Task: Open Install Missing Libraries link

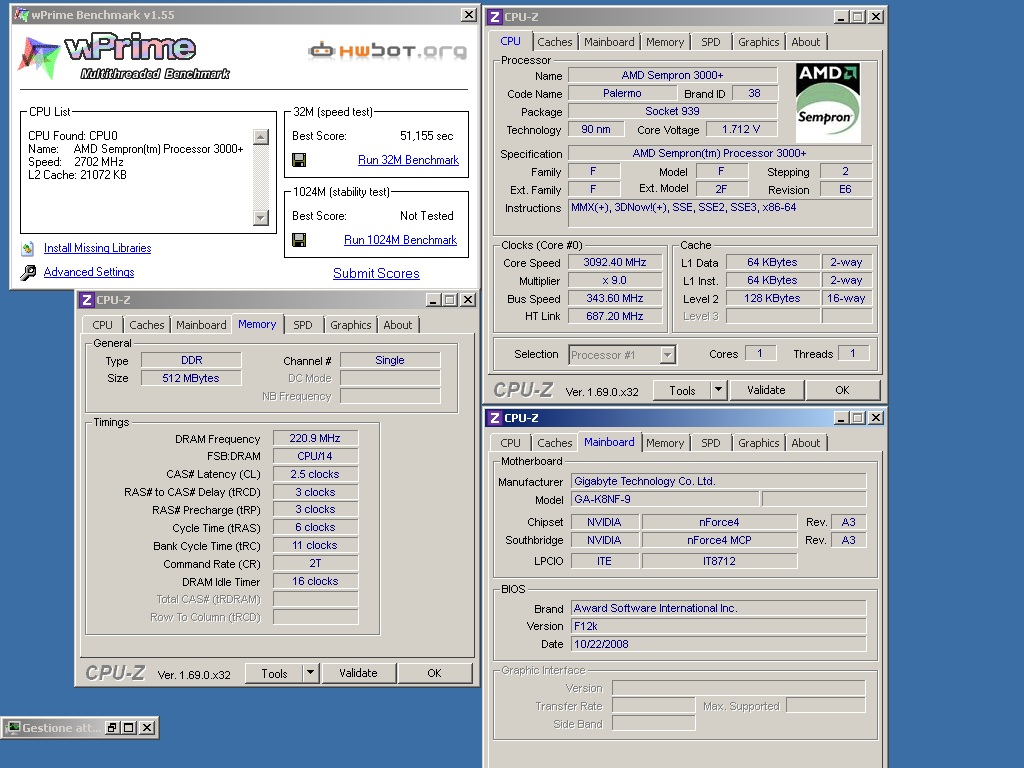Action: tap(97, 248)
